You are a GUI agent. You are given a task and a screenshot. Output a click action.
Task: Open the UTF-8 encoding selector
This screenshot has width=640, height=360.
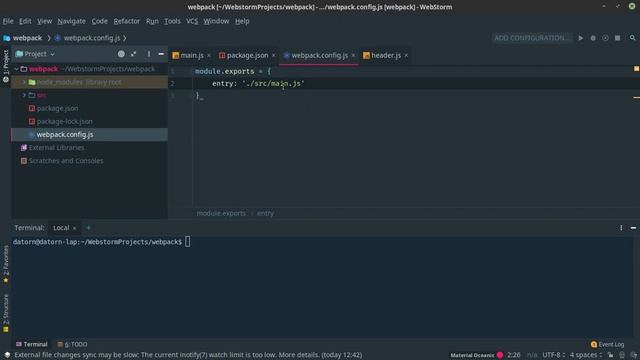pyautogui.click(x=553, y=355)
